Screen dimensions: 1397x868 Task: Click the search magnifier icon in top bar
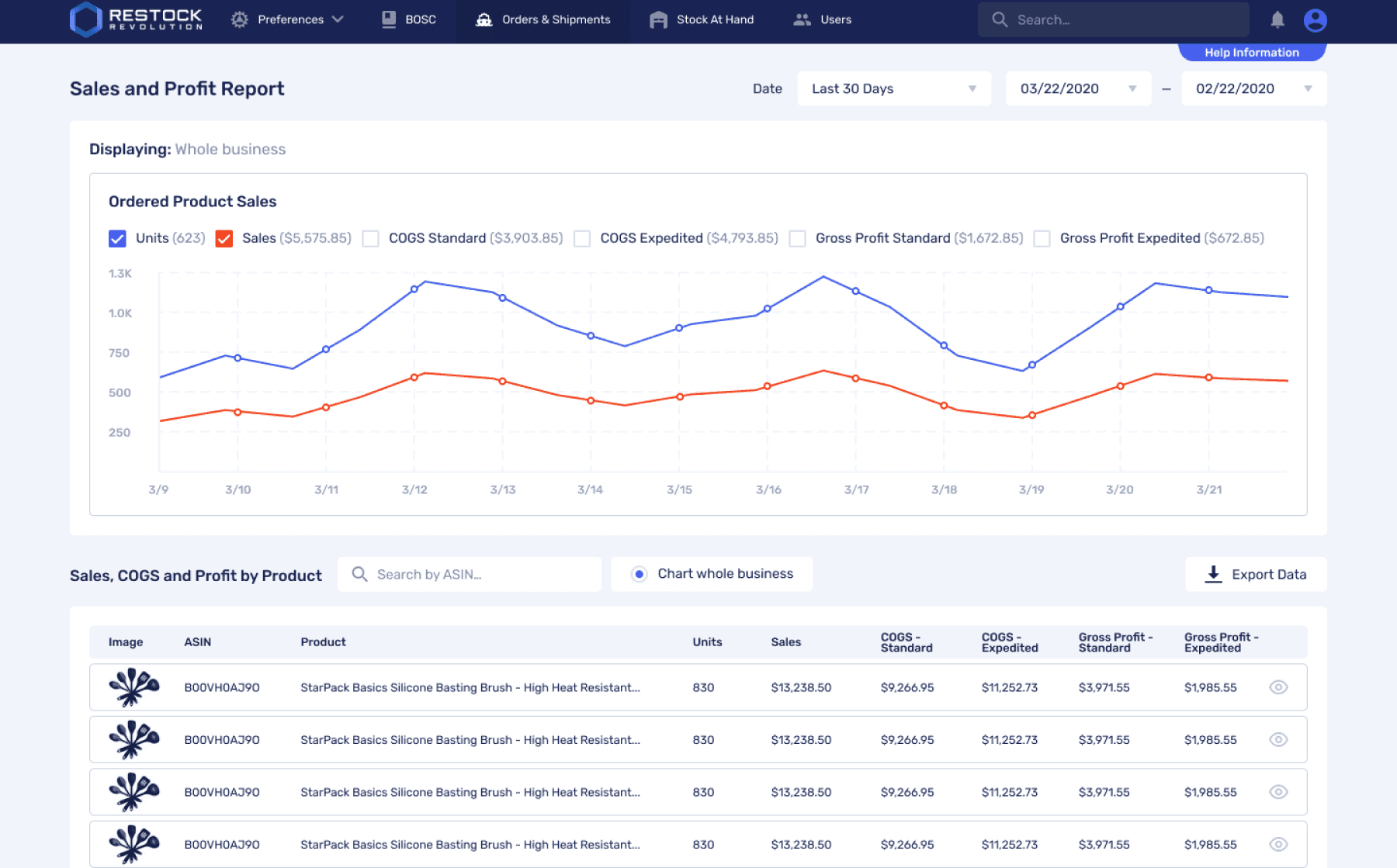click(1000, 19)
